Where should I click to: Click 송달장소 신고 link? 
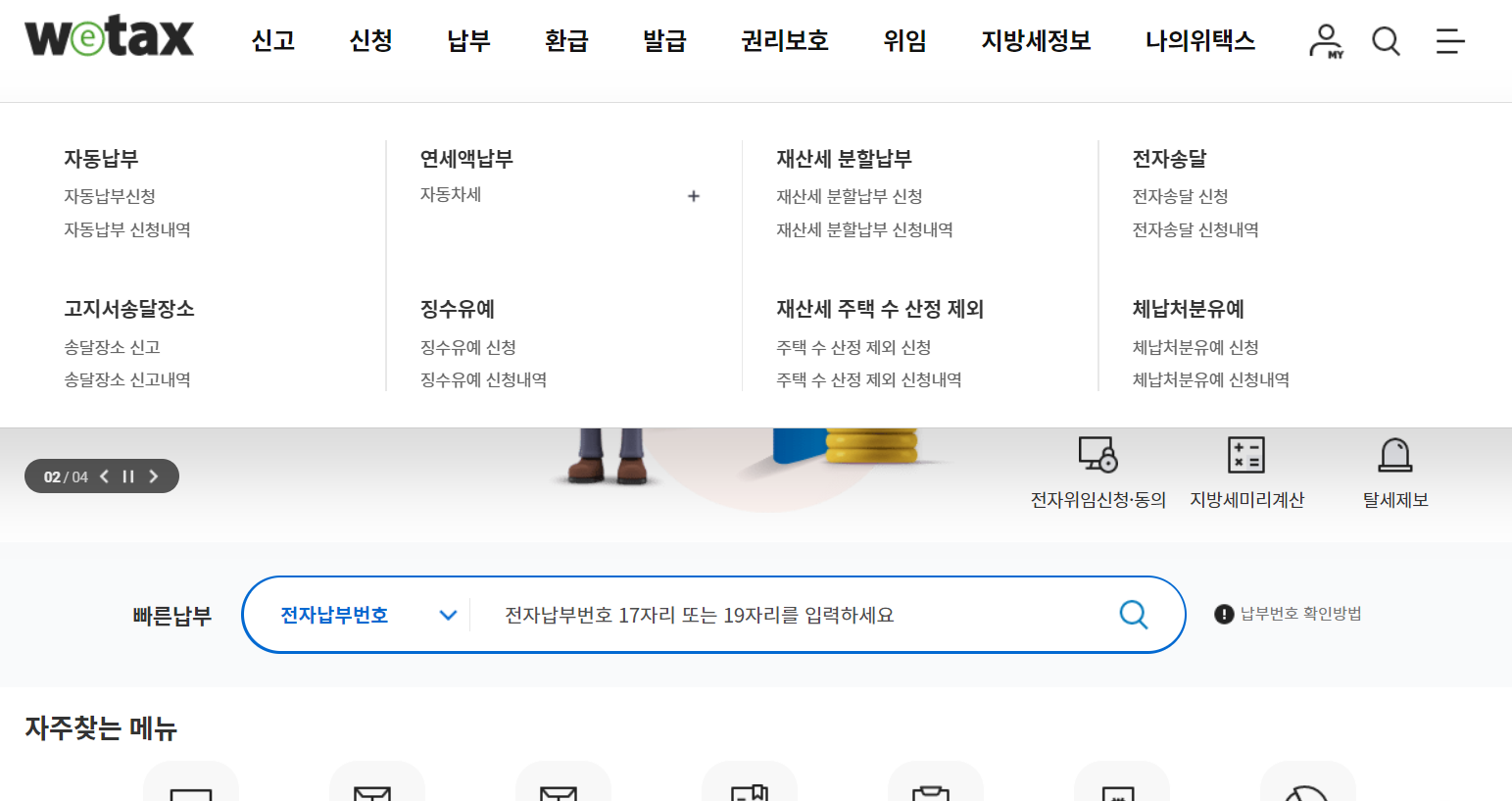(x=112, y=347)
